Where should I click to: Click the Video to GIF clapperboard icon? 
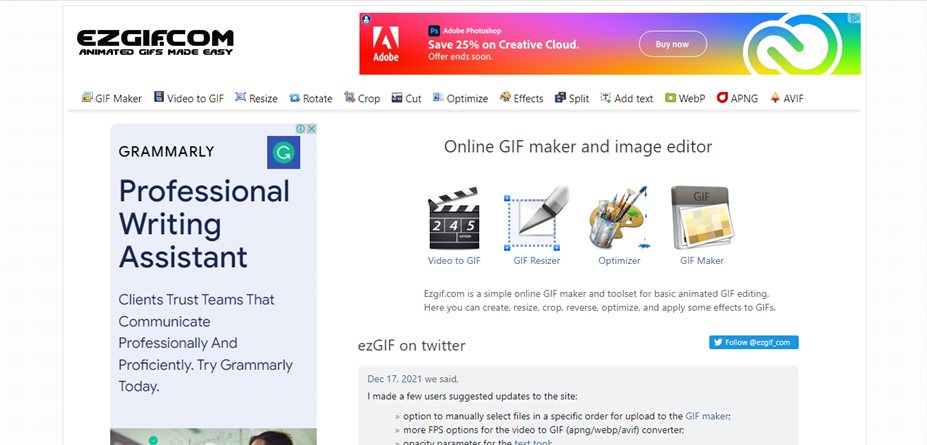(454, 219)
